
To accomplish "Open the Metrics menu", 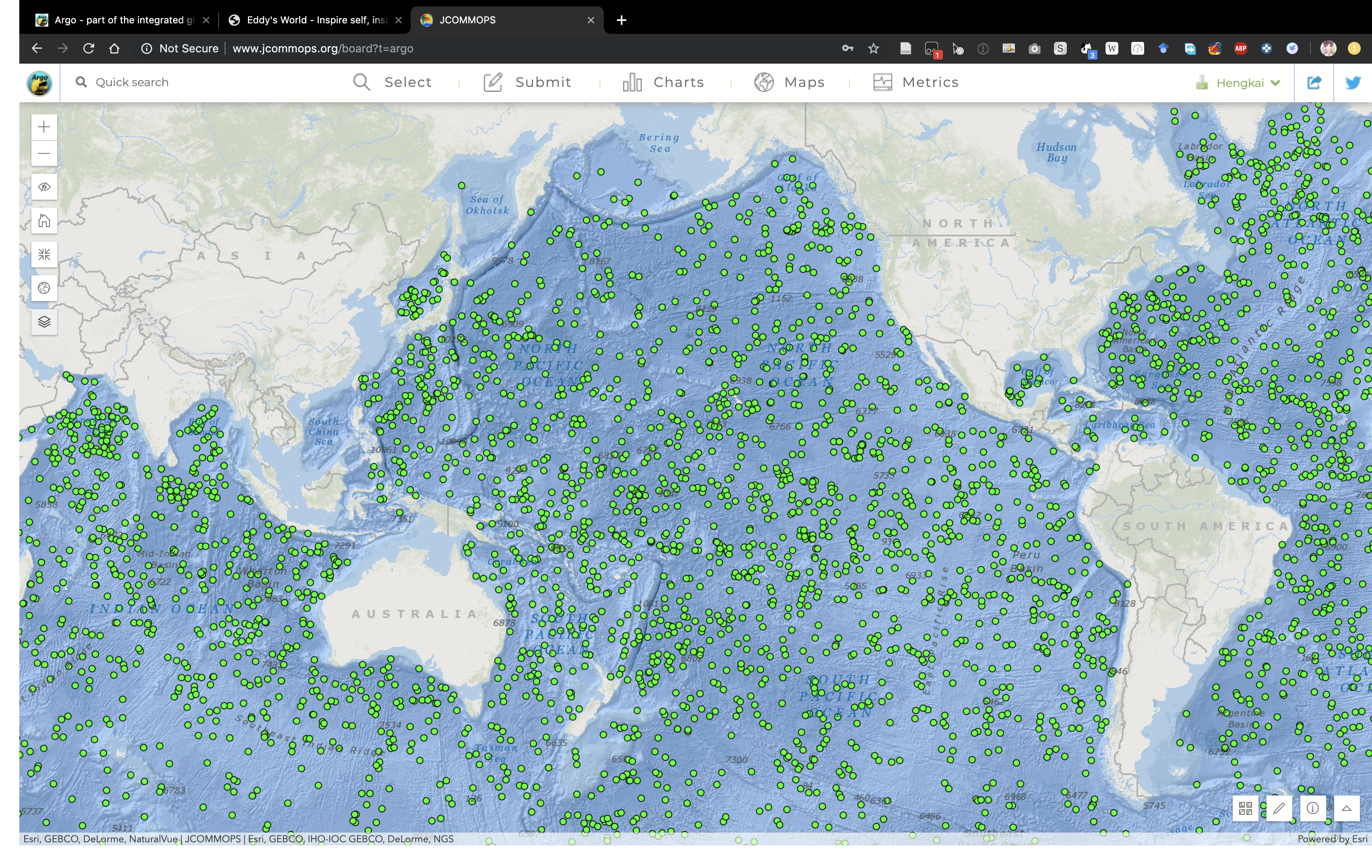I will (915, 82).
